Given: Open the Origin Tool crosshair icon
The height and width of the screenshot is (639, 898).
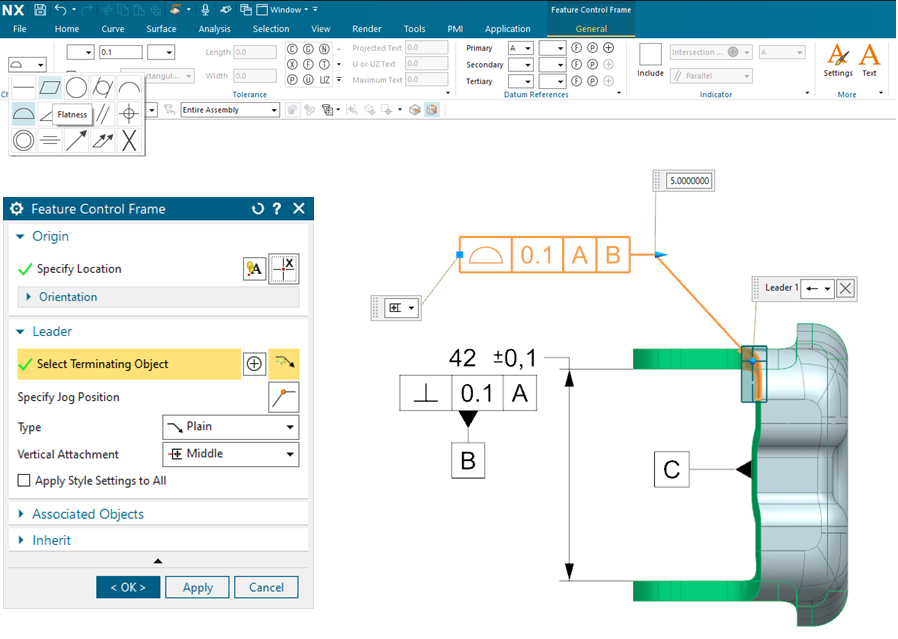Looking at the screenshot, I should [x=284, y=269].
